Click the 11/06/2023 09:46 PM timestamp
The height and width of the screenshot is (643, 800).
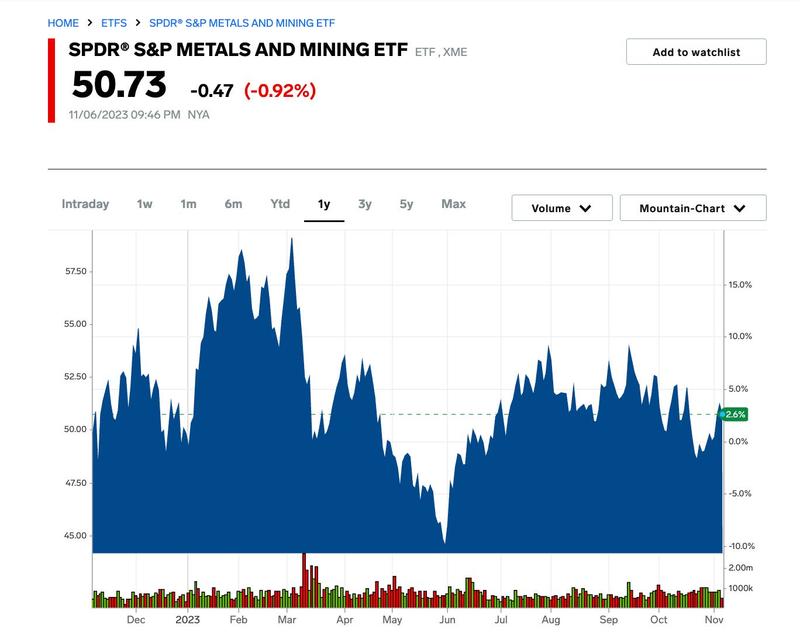124,115
